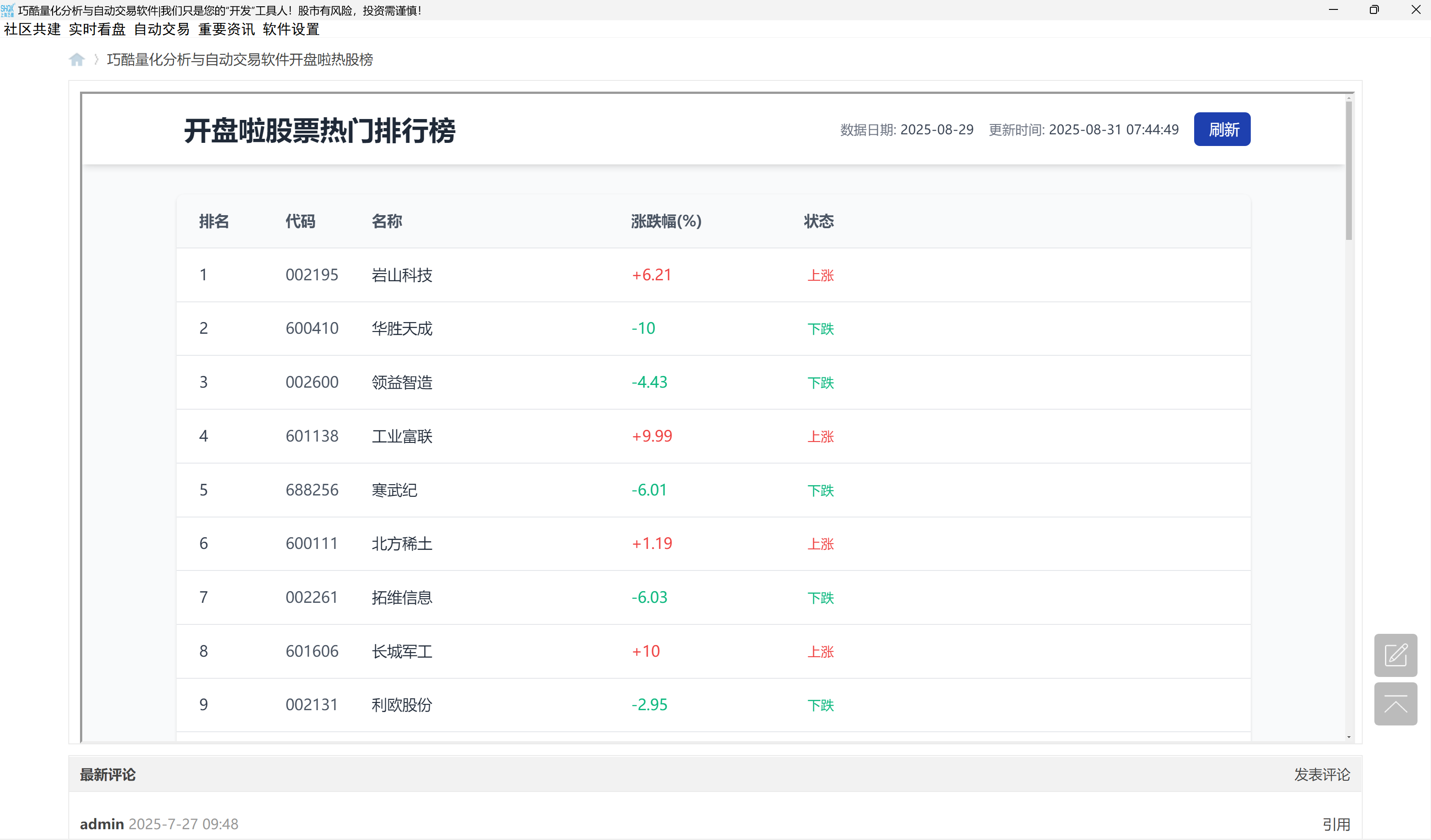Click the -6.01 change value

point(649,490)
